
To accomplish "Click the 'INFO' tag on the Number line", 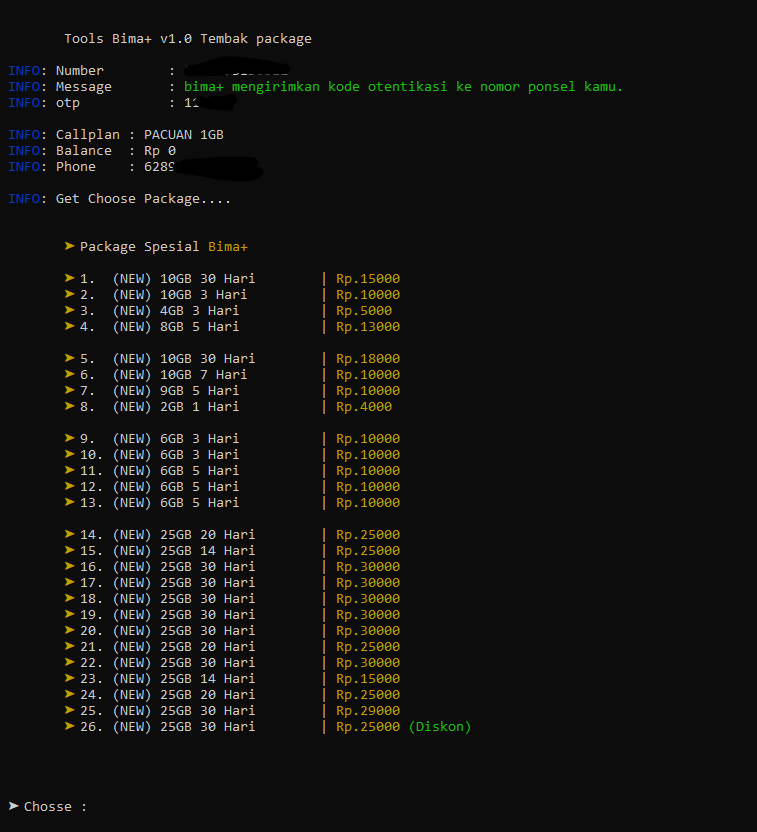I will [x=24, y=71].
